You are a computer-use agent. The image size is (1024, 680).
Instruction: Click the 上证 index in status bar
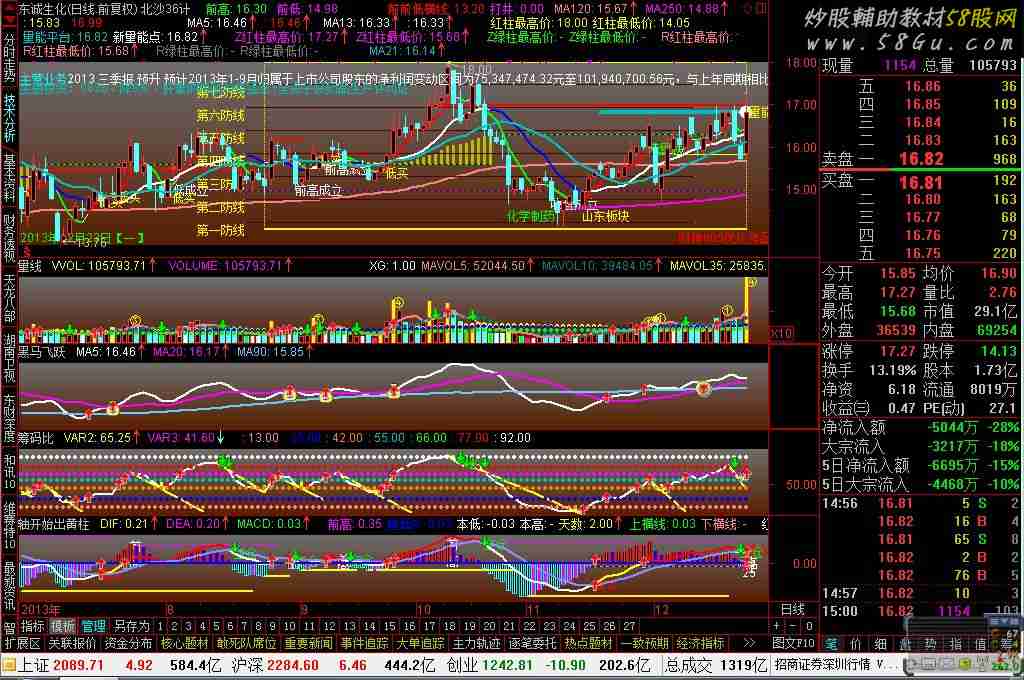click(x=33, y=666)
